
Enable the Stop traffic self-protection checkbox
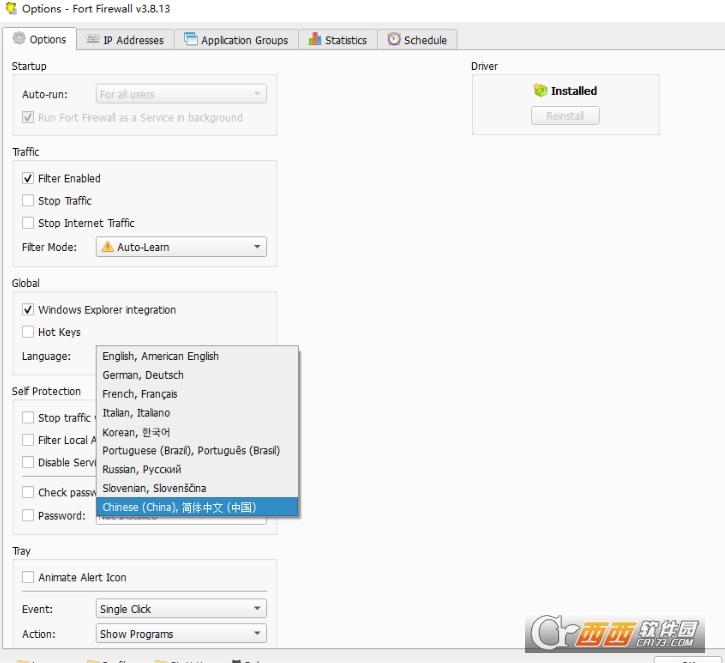(28, 417)
